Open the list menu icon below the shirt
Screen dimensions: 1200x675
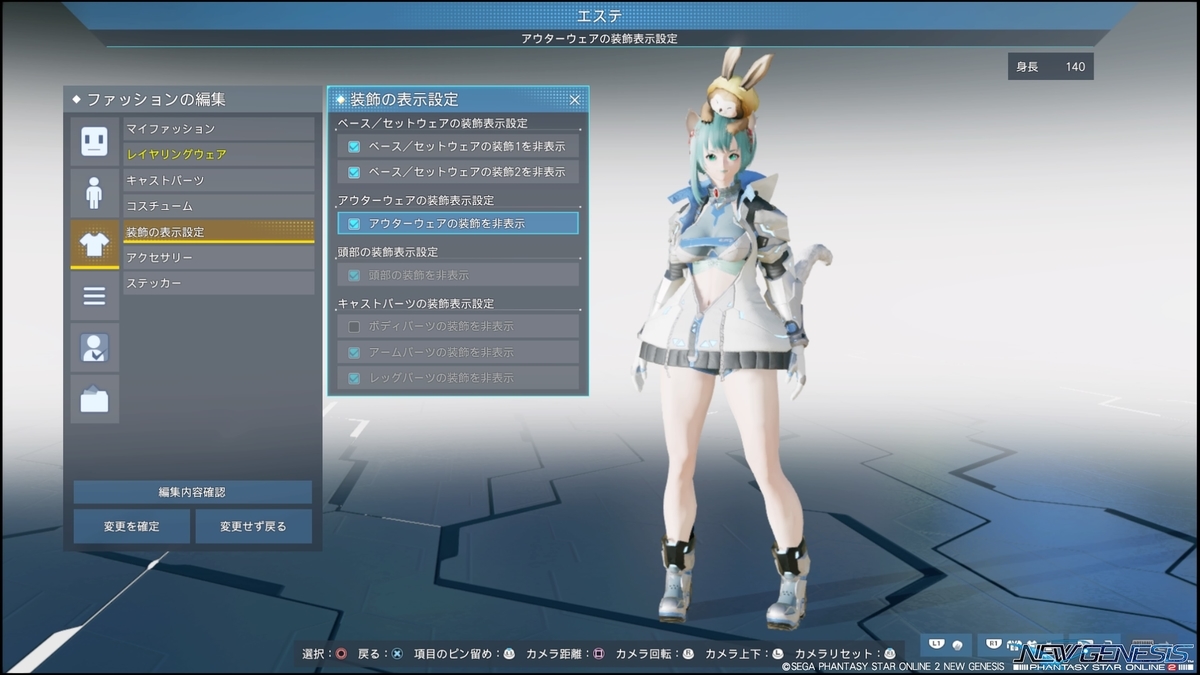pos(94,296)
